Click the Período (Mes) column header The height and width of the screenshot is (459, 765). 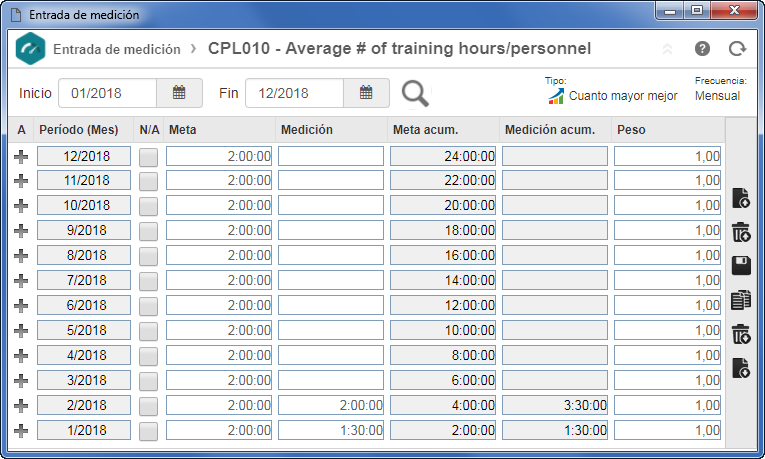[x=79, y=130]
